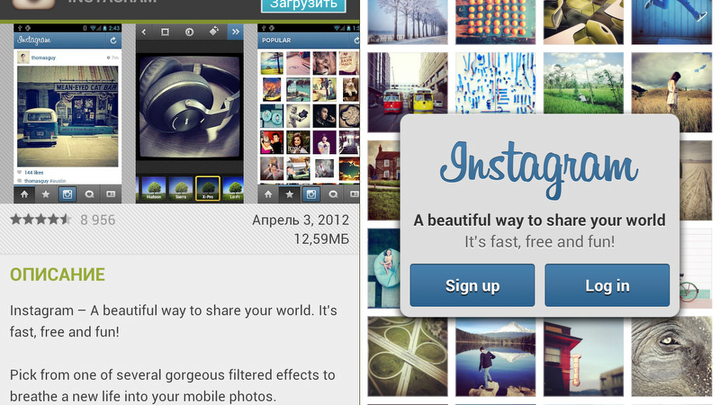Open the girl on blue float photo
The height and width of the screenshot is (405, 720).
click(x=384, y=268)
